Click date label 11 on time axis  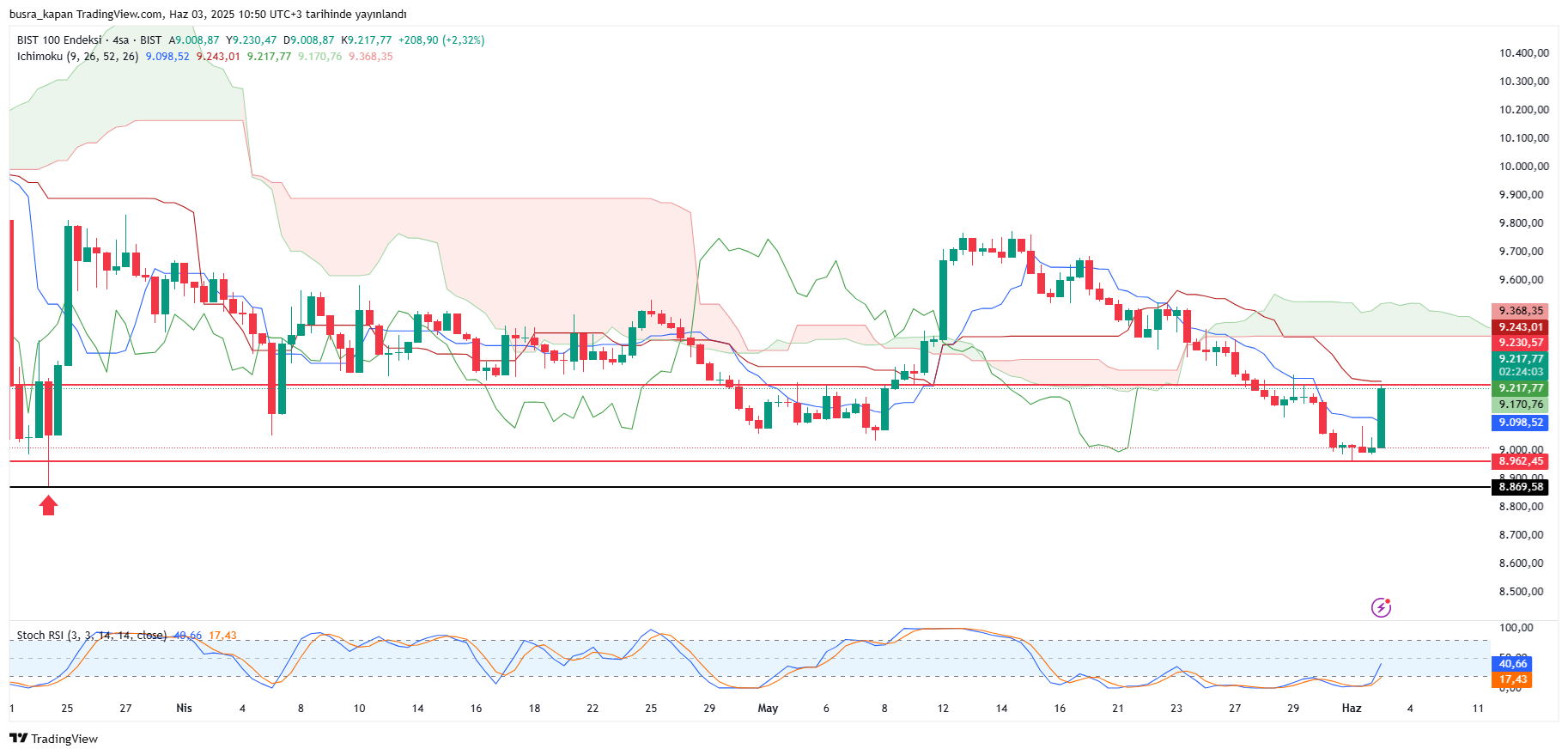click(1478, 709)
